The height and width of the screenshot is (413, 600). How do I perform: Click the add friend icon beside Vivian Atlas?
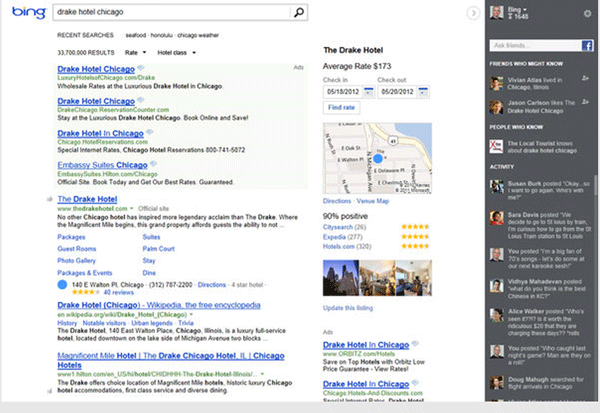point(585,78)
